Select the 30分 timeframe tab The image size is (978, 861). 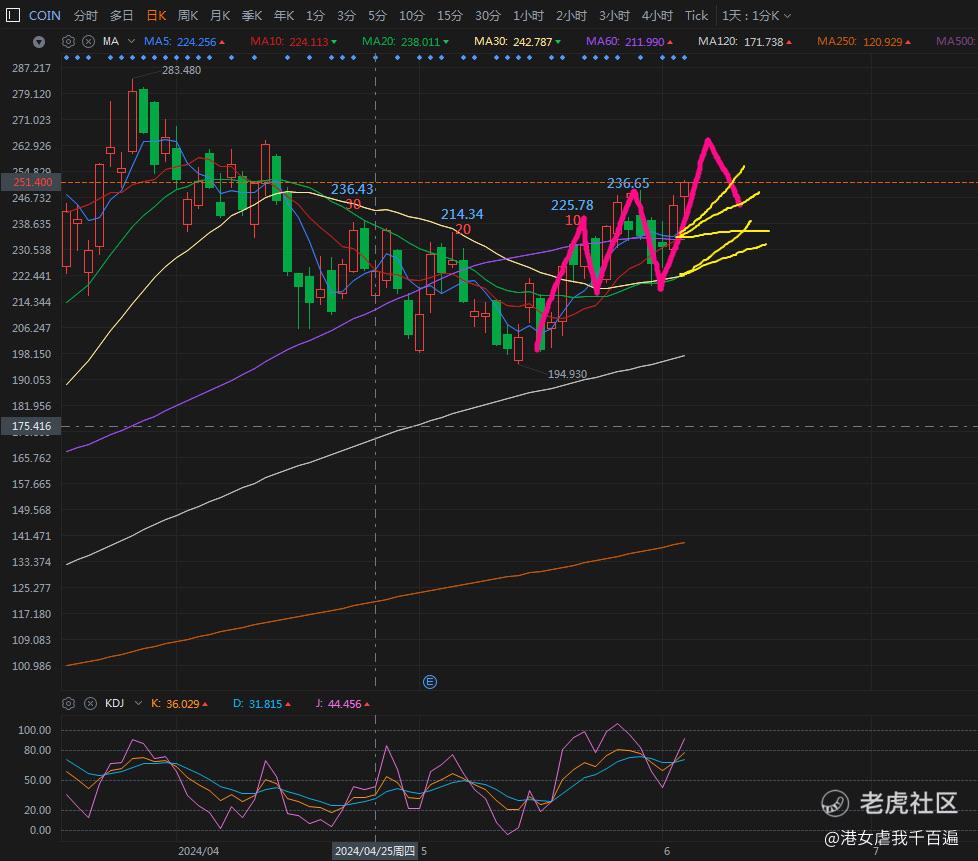487,16
